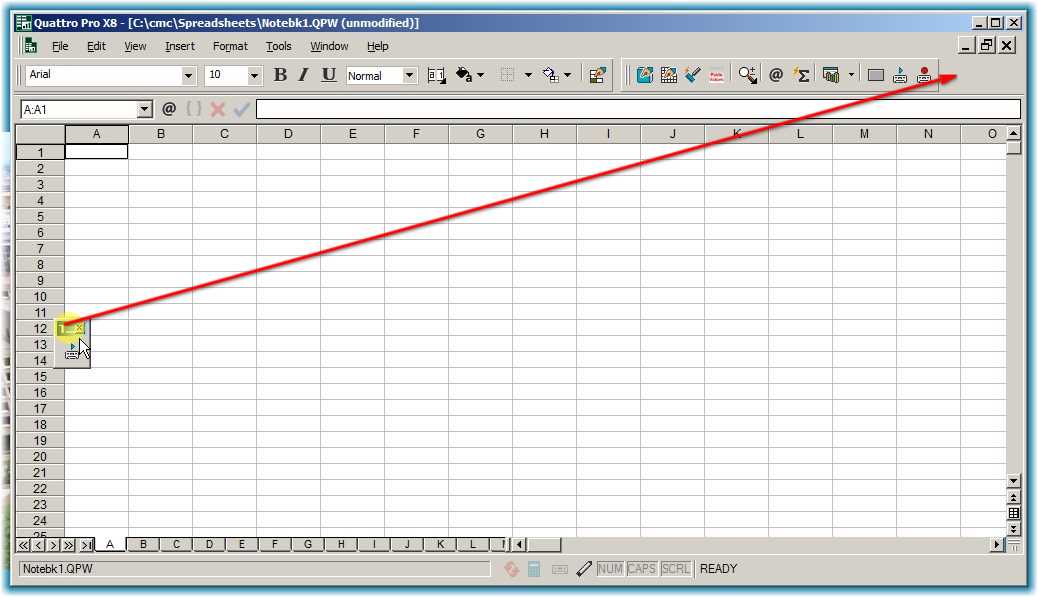
Task: Toggle Bold formatting
Action: point(280,75)
